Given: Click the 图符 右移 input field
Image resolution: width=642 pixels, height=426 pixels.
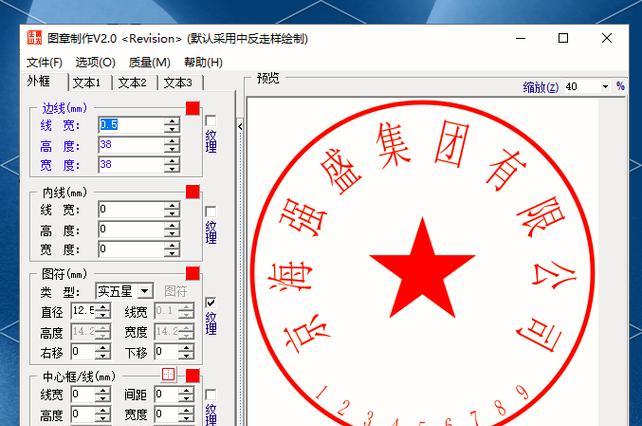Looking at the screenshot, I should click(83, 351).
